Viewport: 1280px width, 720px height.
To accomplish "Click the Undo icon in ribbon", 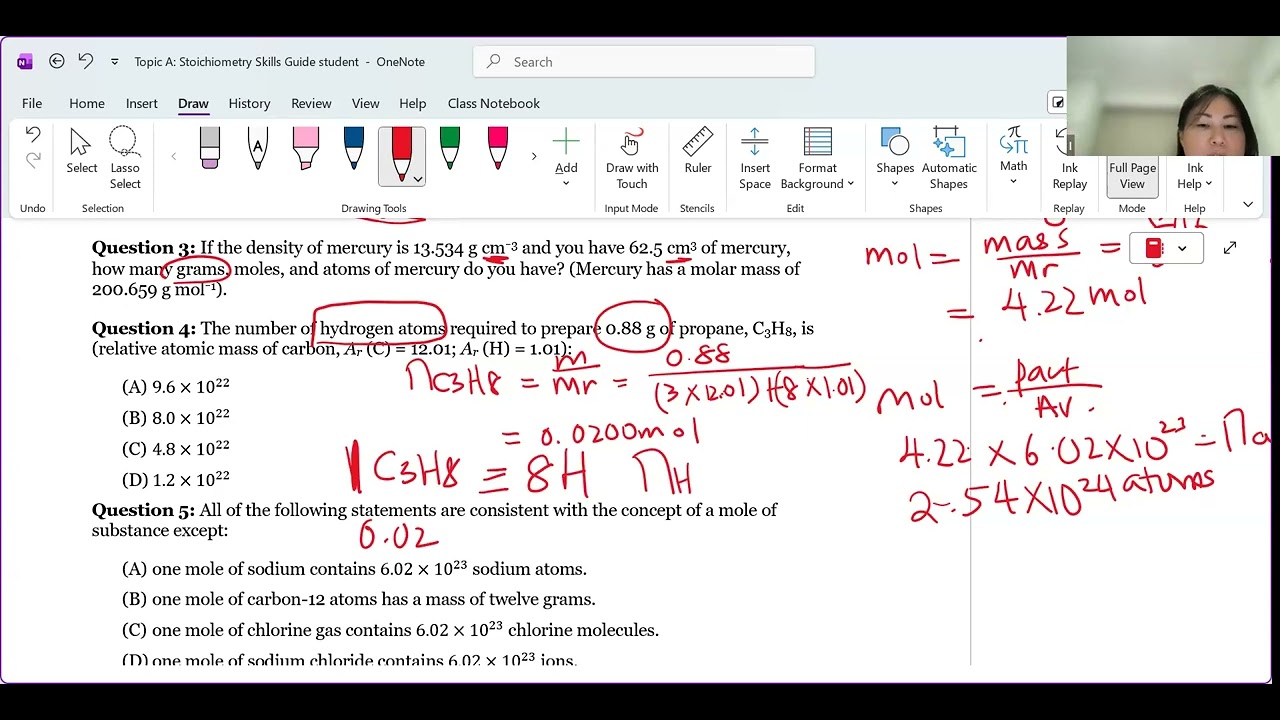I will [33, 135].
